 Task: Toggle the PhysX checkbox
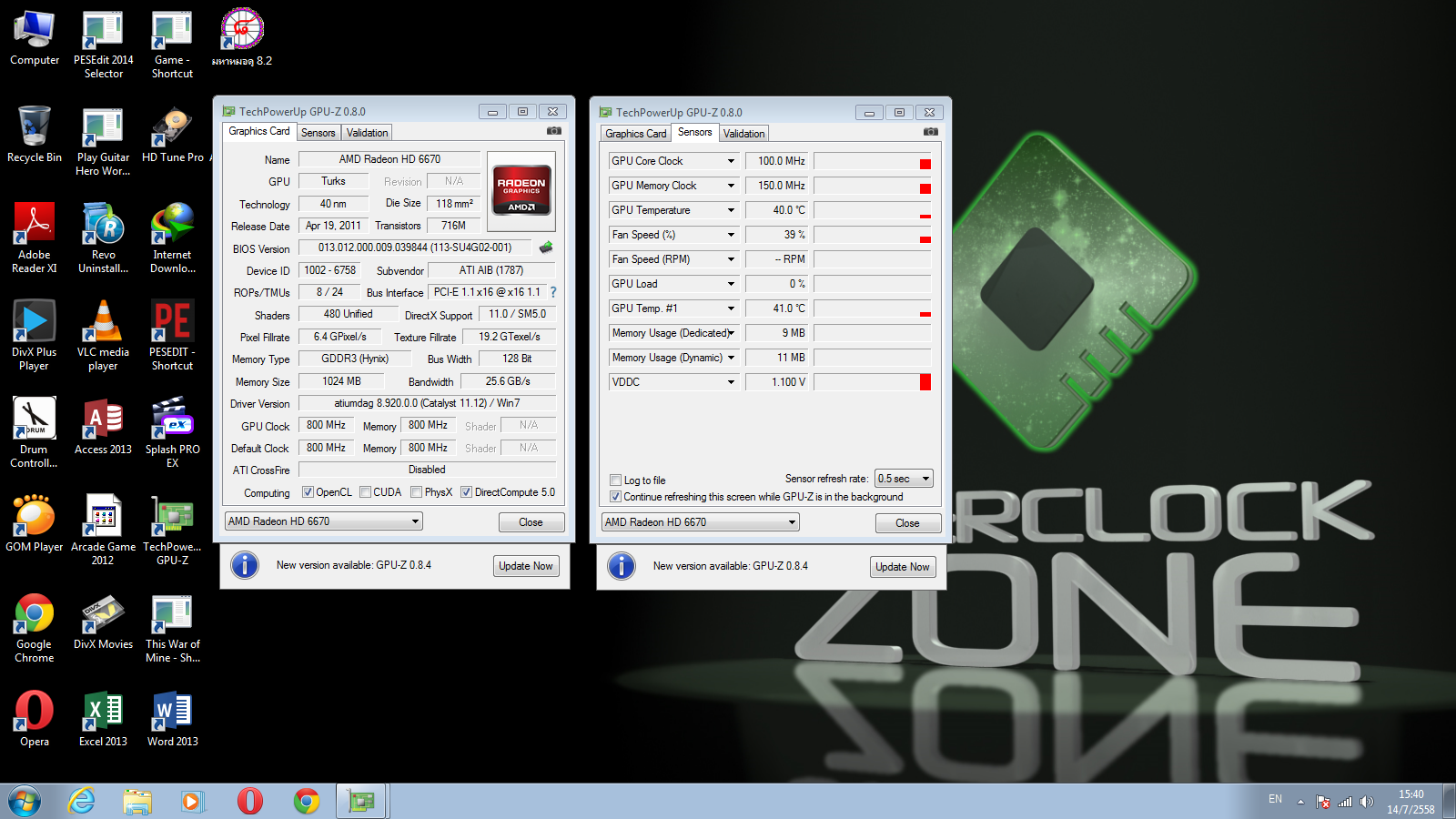(x=416, y=492)
